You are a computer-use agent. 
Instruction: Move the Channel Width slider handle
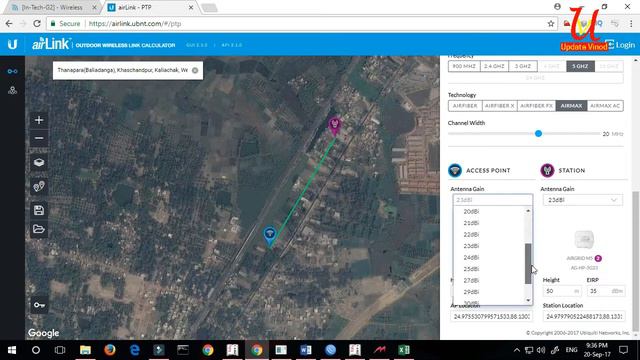coord(538,133)
